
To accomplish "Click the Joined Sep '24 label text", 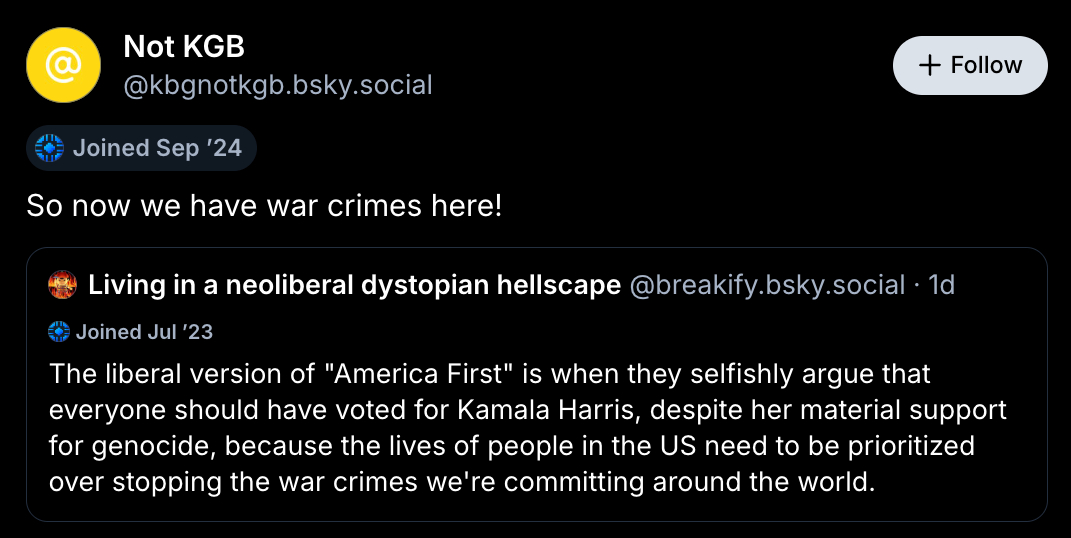I will 157,148.
